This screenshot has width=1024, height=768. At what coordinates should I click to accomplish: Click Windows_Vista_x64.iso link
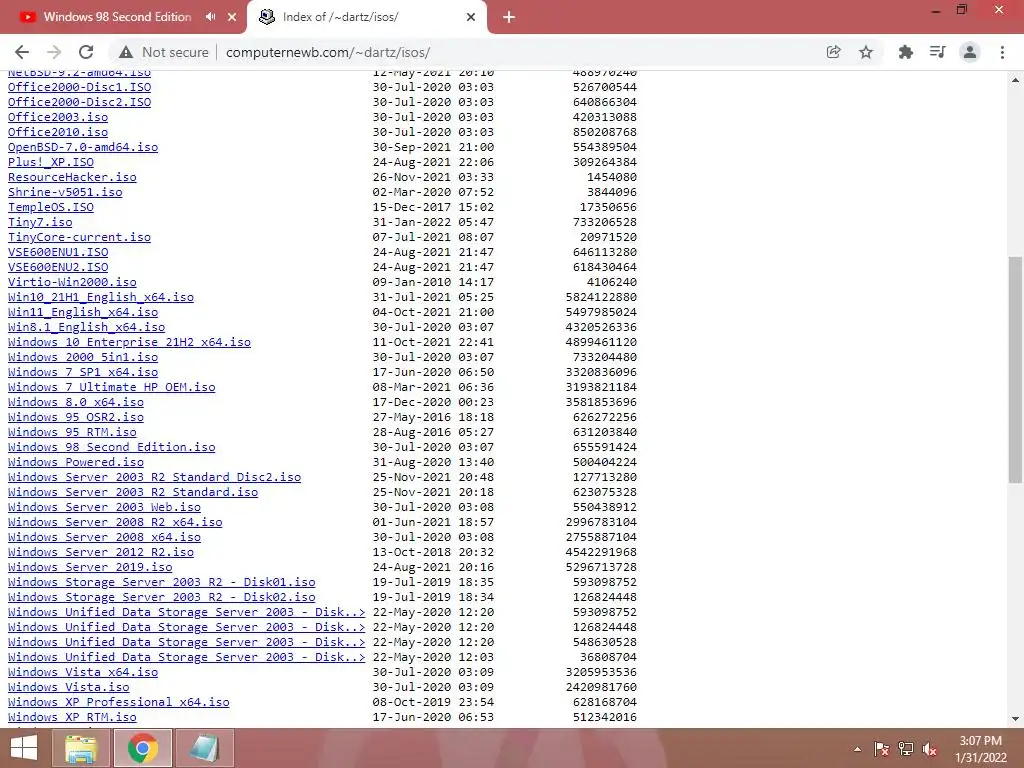point(83,672)
